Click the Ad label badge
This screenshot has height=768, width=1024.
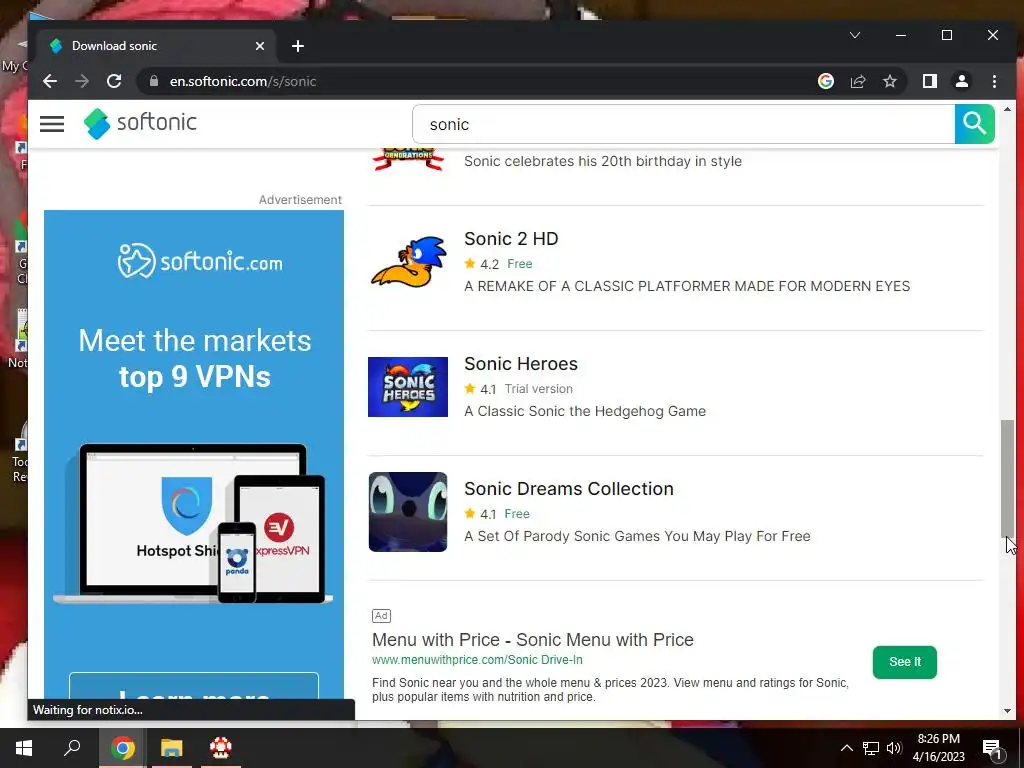(381, 615)
